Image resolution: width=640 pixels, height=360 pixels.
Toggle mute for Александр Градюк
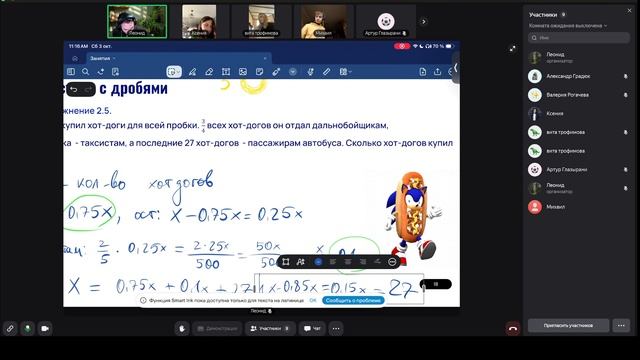click(625, 76)
